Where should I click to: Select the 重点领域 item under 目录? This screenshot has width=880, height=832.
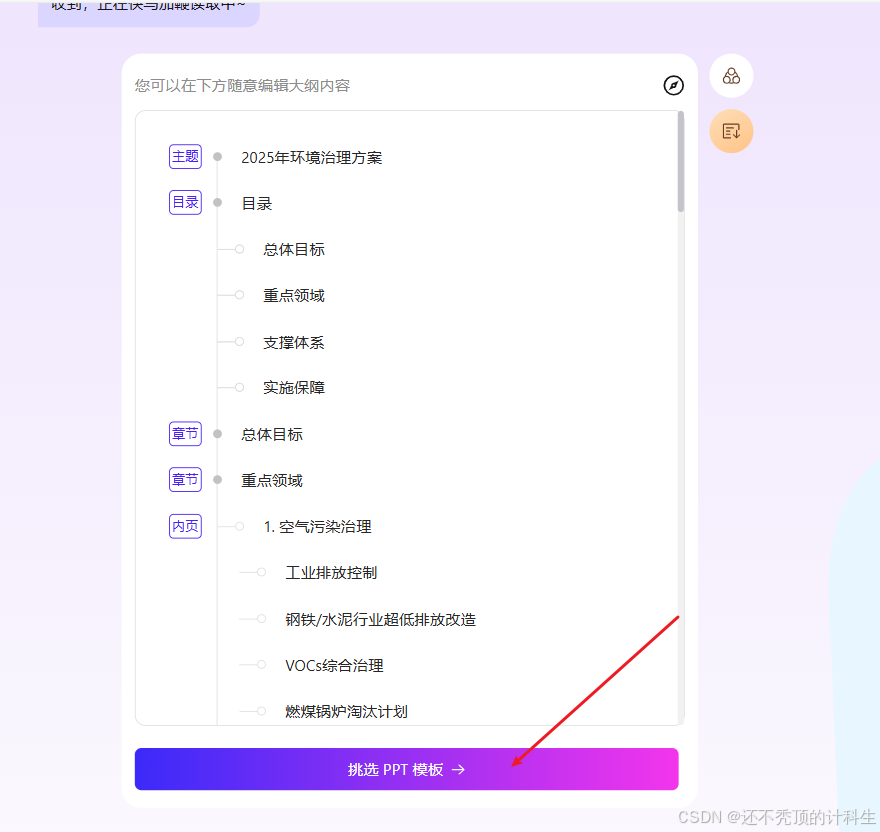point(294,295)
